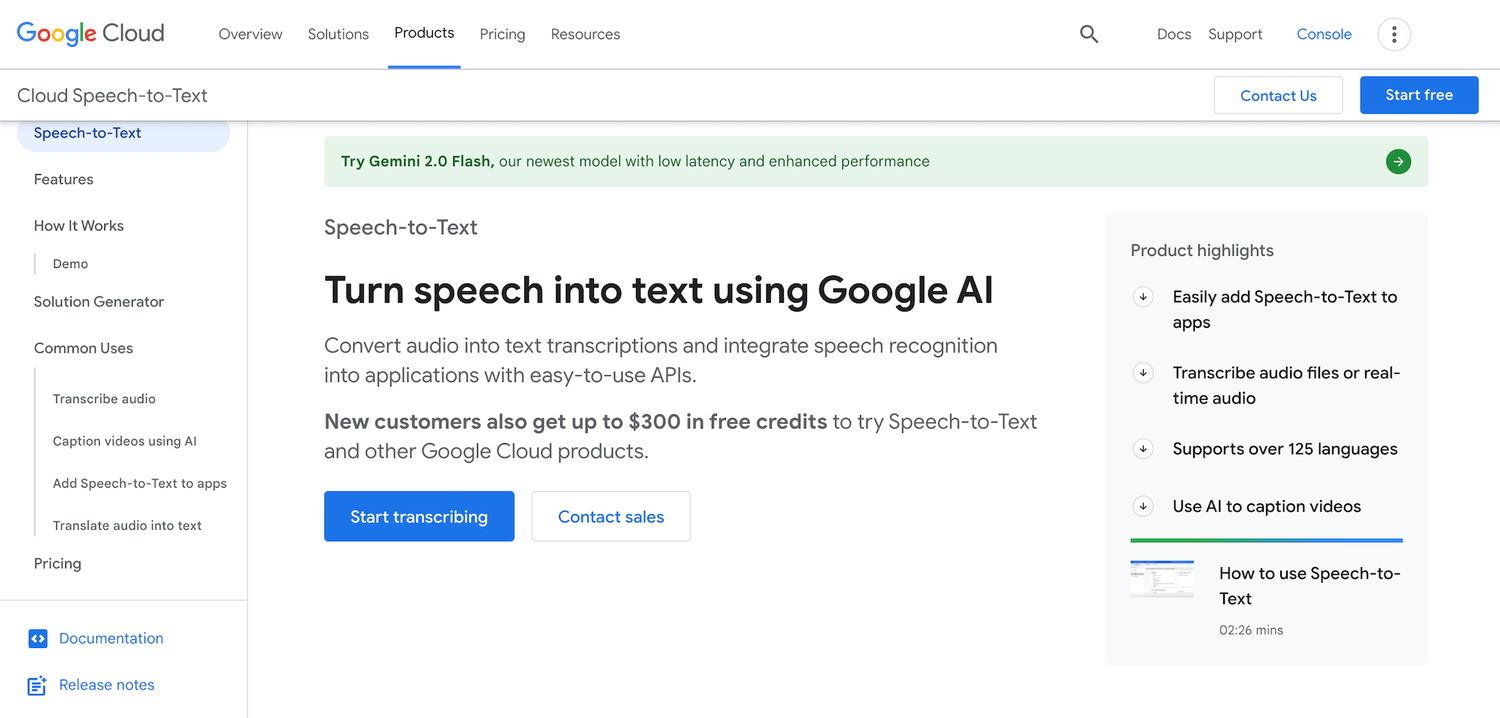This screenshot has height=718, width=1500.
Task: Click the 02:26 mins duration text
Action: (1251, 630)
